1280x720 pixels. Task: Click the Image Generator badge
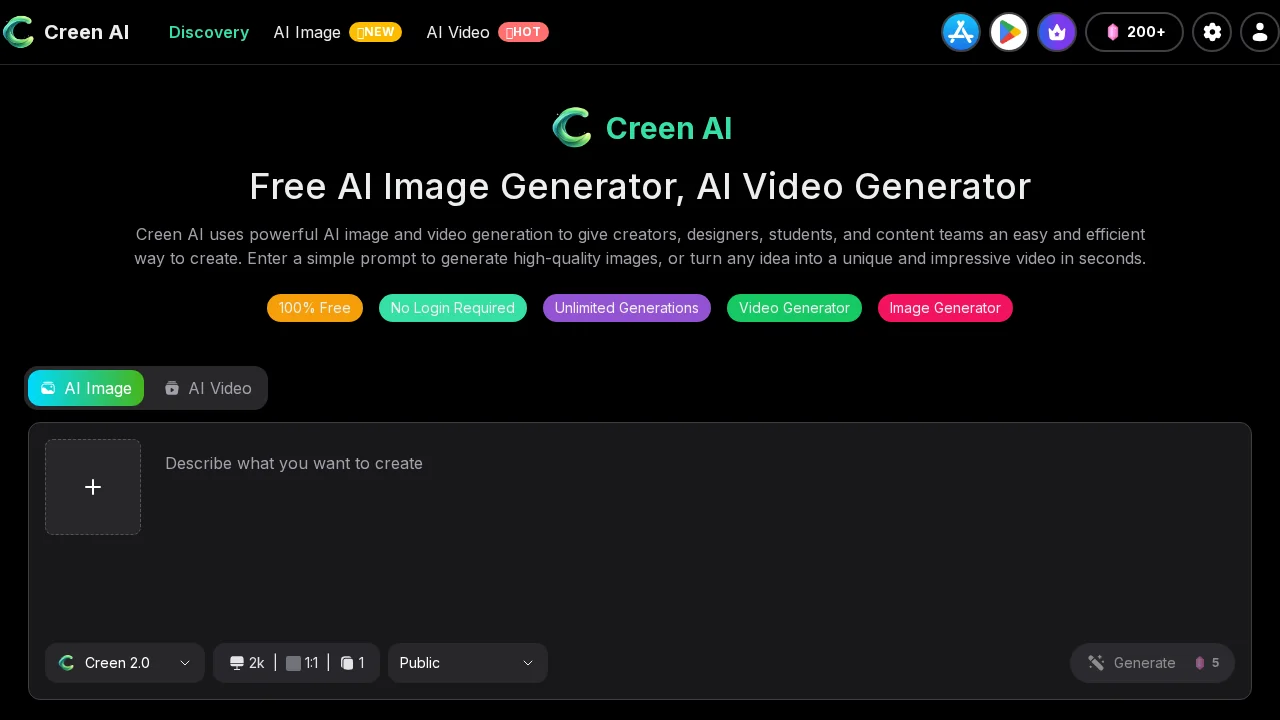pyautogui.click(x=945, y=308)
